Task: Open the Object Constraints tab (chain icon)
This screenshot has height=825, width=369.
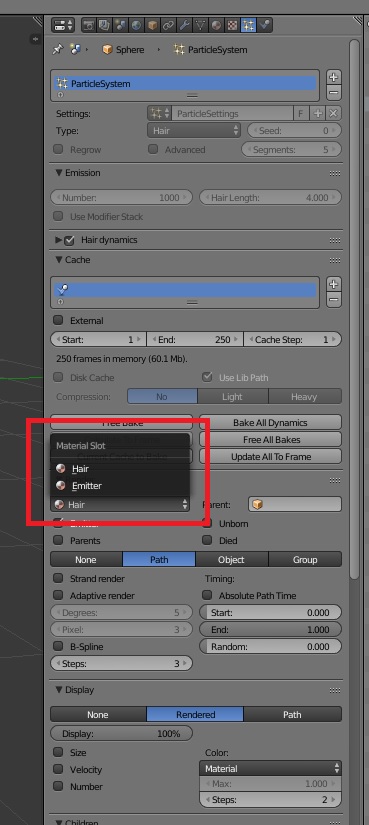Action: click(x=168, y=25)
